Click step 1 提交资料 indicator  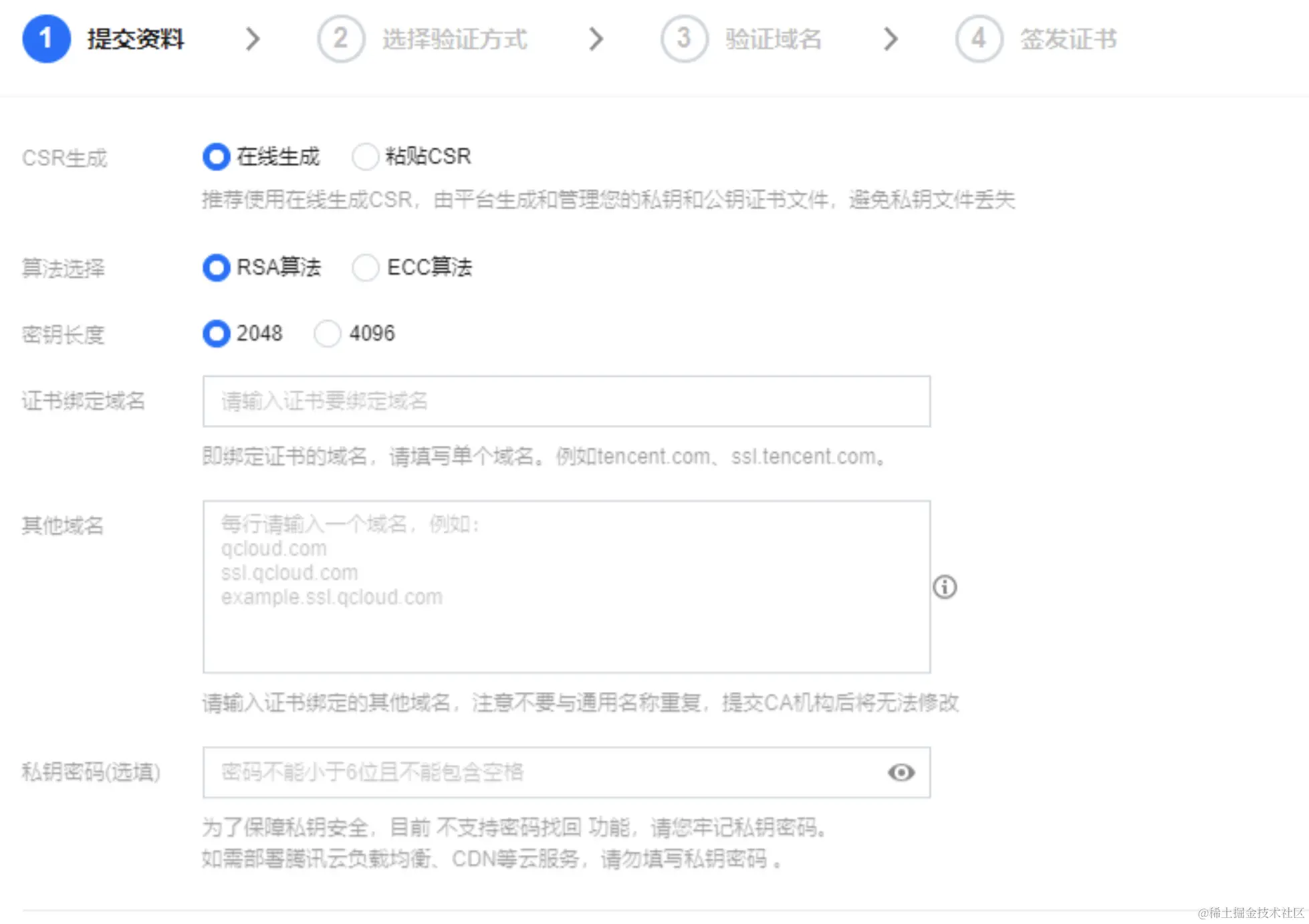tap(45, 39)
